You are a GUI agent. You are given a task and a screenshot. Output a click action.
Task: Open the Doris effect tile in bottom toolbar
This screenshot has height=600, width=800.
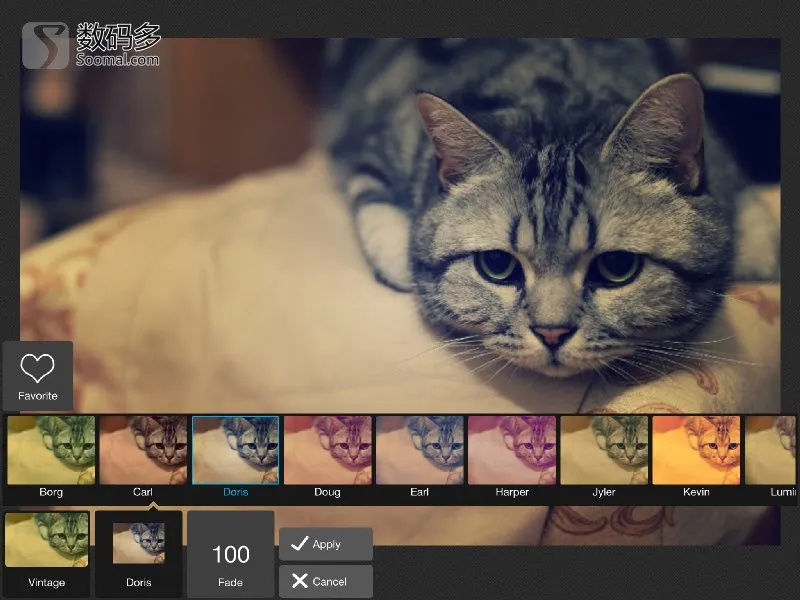[139, 553]
